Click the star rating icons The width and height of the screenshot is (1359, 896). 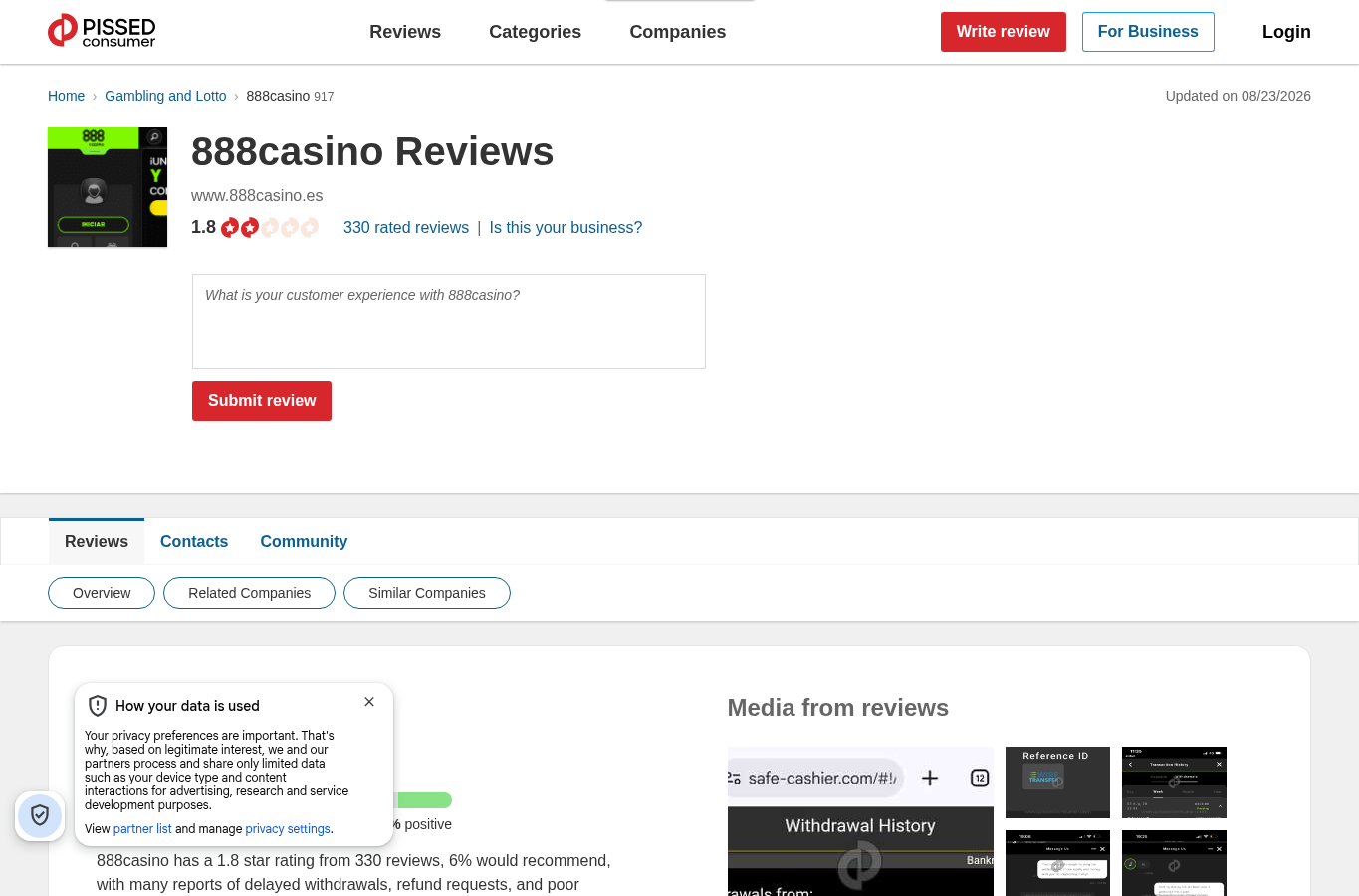(x=270, y=228)
